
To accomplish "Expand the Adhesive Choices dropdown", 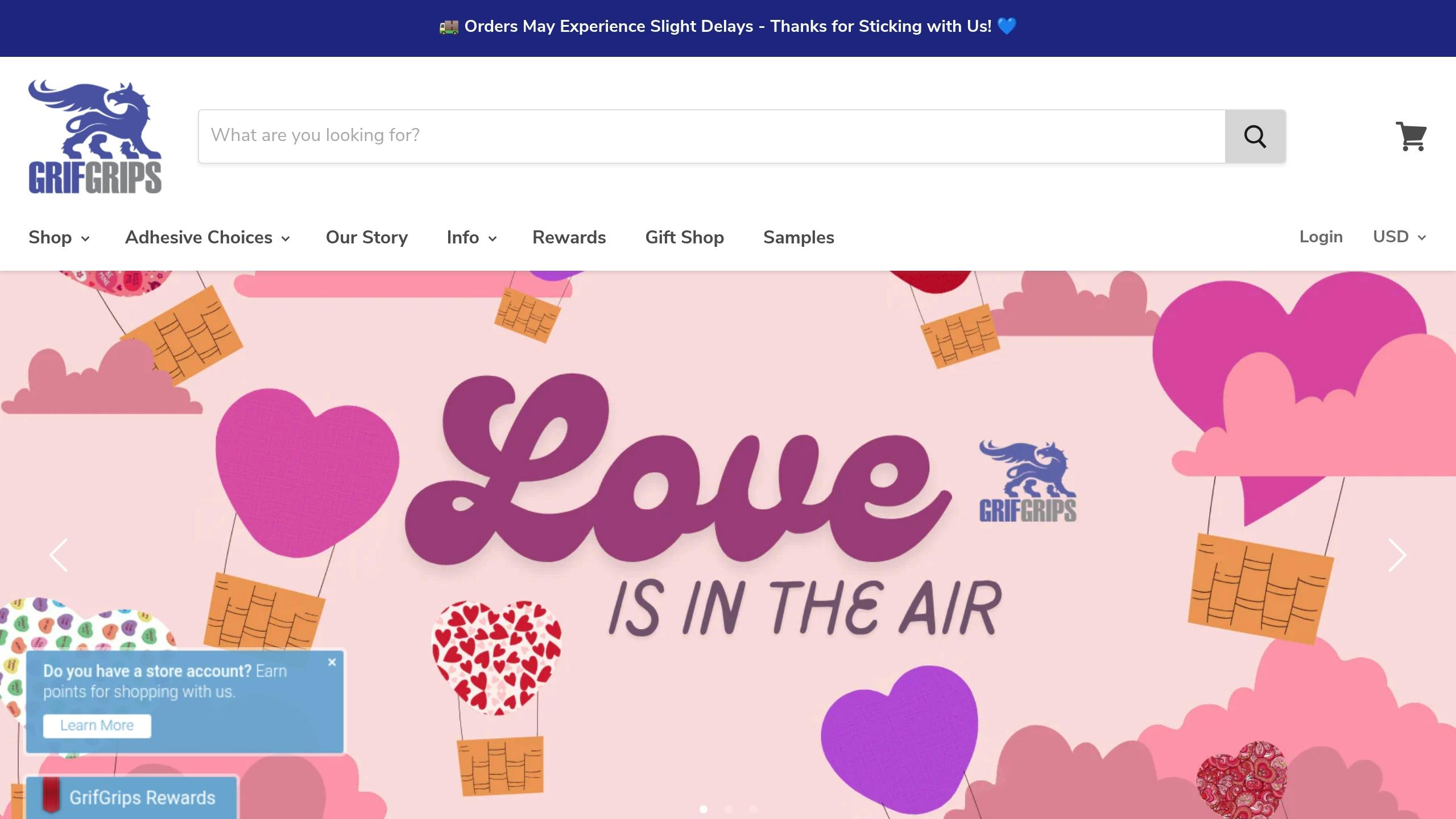I will pos(208,237).
